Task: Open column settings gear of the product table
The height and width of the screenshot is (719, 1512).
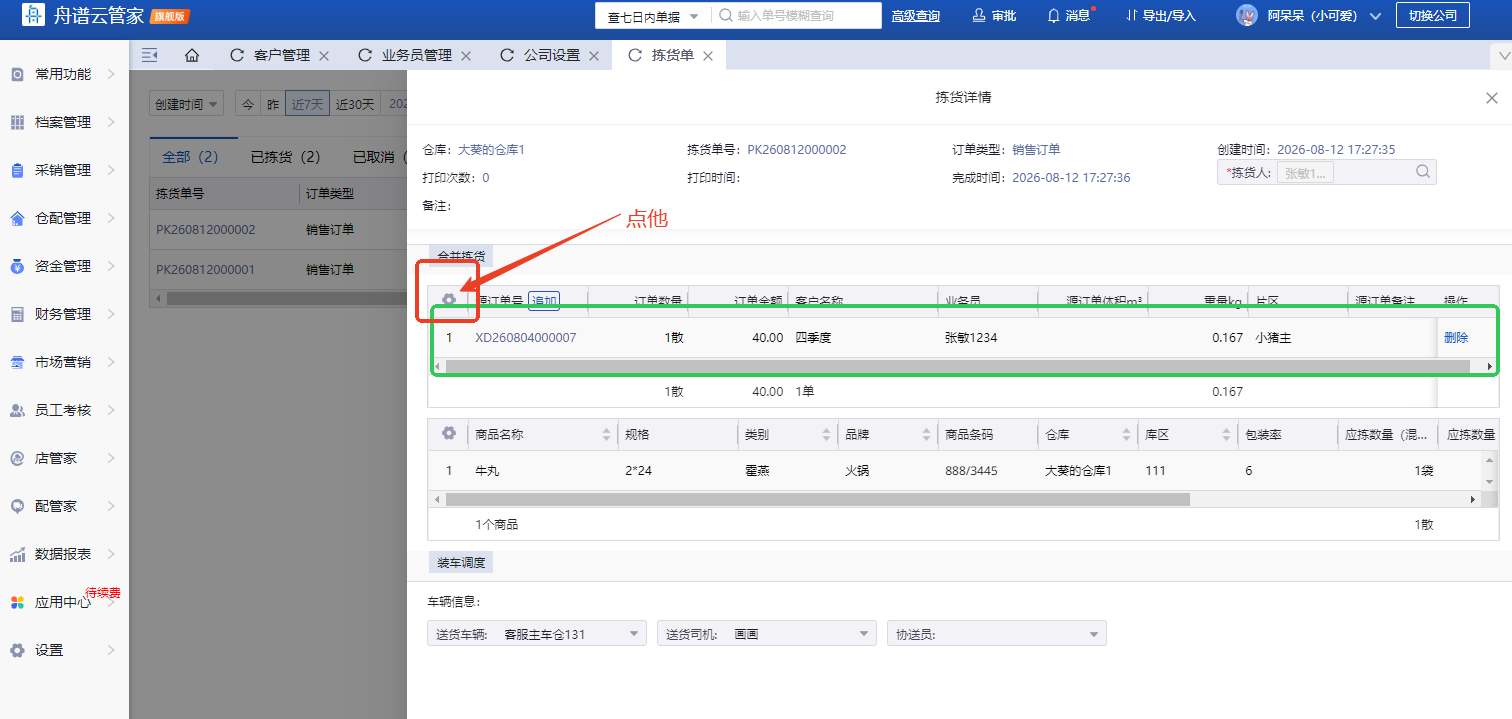Action: (x=449, y=434)
